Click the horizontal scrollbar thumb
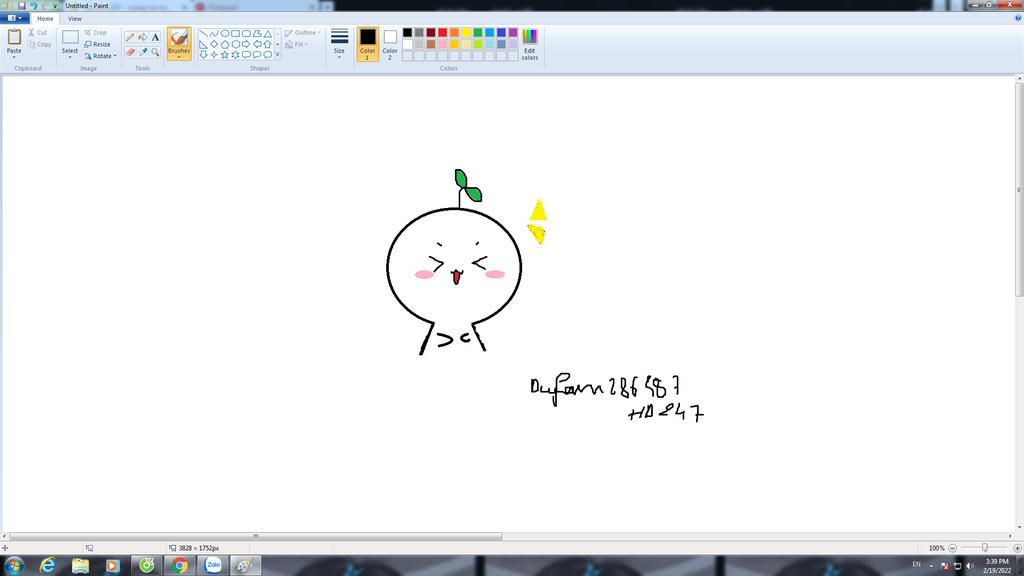 (x=255, y=536)
